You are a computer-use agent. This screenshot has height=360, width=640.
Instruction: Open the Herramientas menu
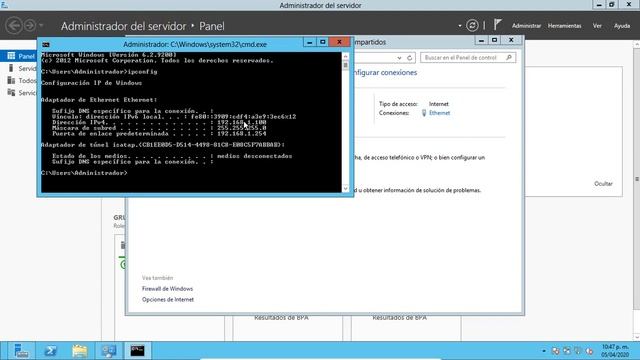click(564, 26)
